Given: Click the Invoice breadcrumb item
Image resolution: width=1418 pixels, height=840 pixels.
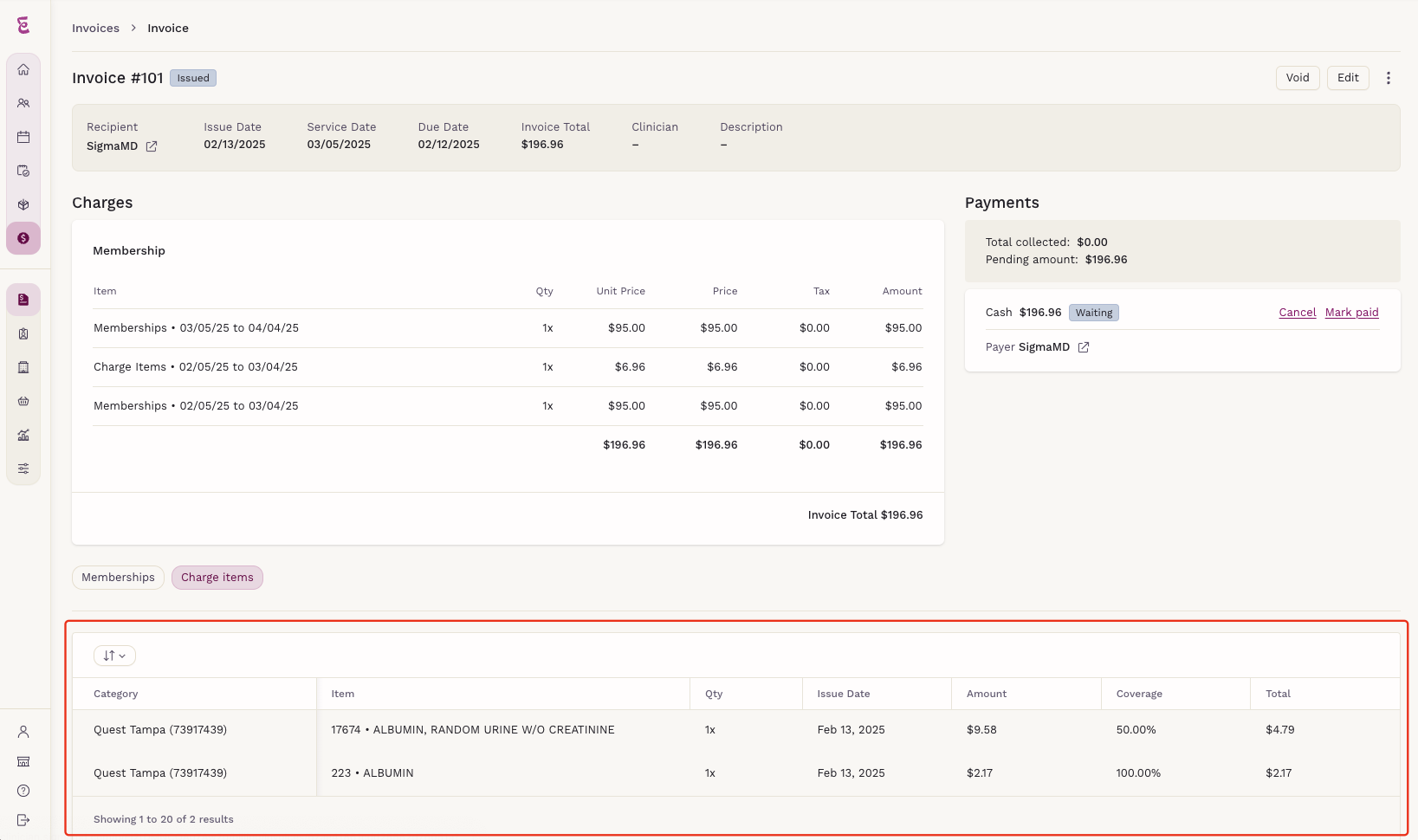Looking at the screenshot, I should [168, 28].
